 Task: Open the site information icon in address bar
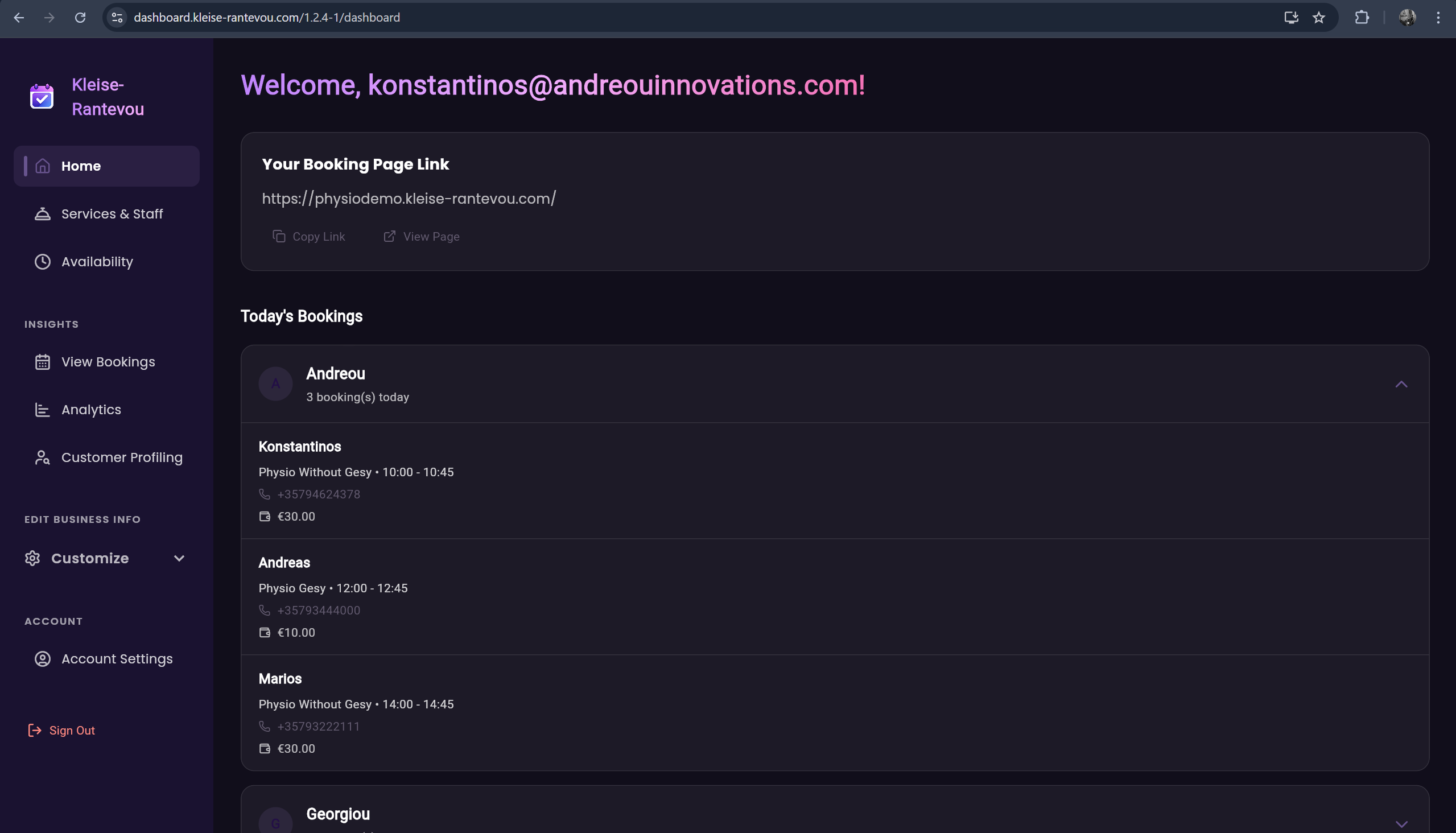(x=117, y=18)
